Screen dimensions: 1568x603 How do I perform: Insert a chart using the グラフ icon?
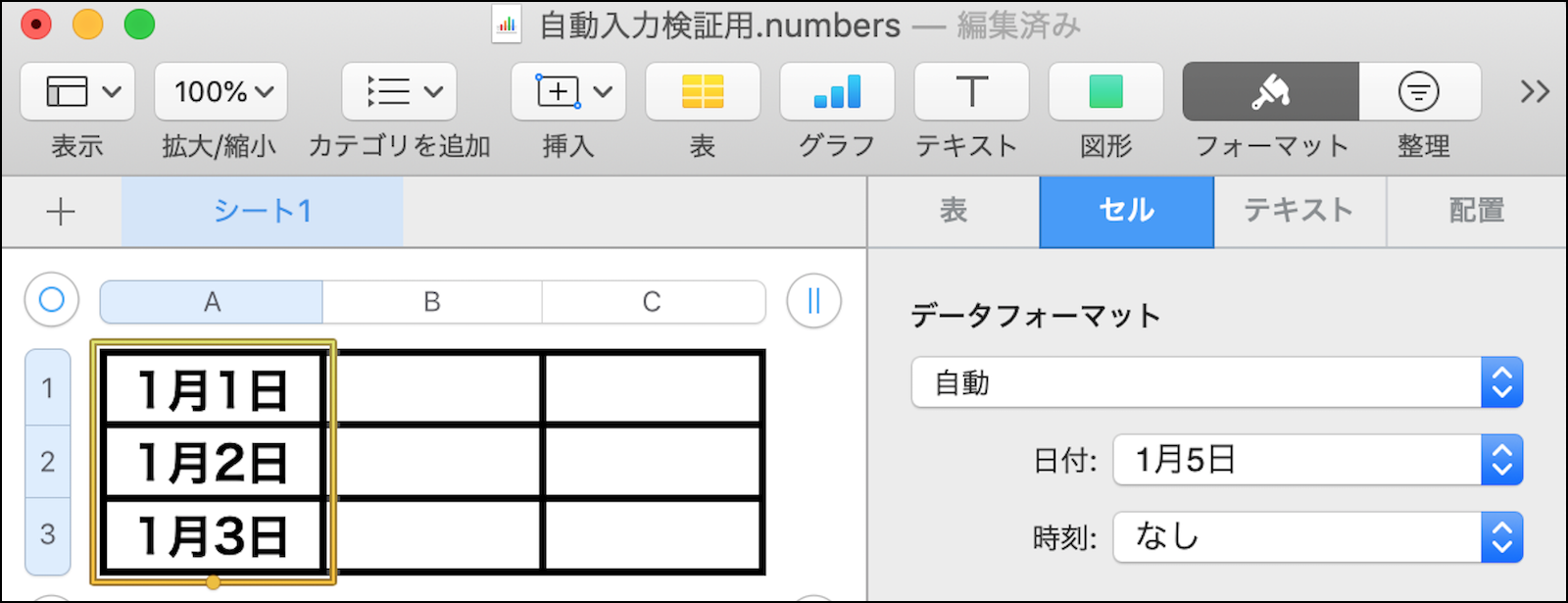837,91
